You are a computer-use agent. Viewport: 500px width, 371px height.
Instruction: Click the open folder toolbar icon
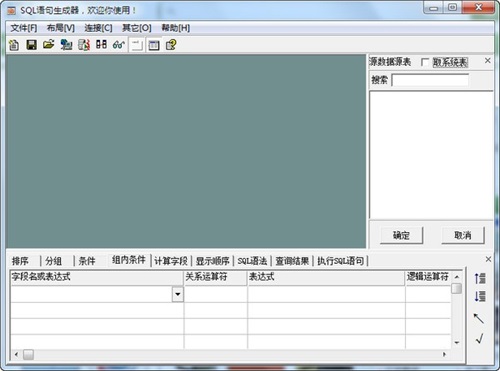tap(49, 44)
